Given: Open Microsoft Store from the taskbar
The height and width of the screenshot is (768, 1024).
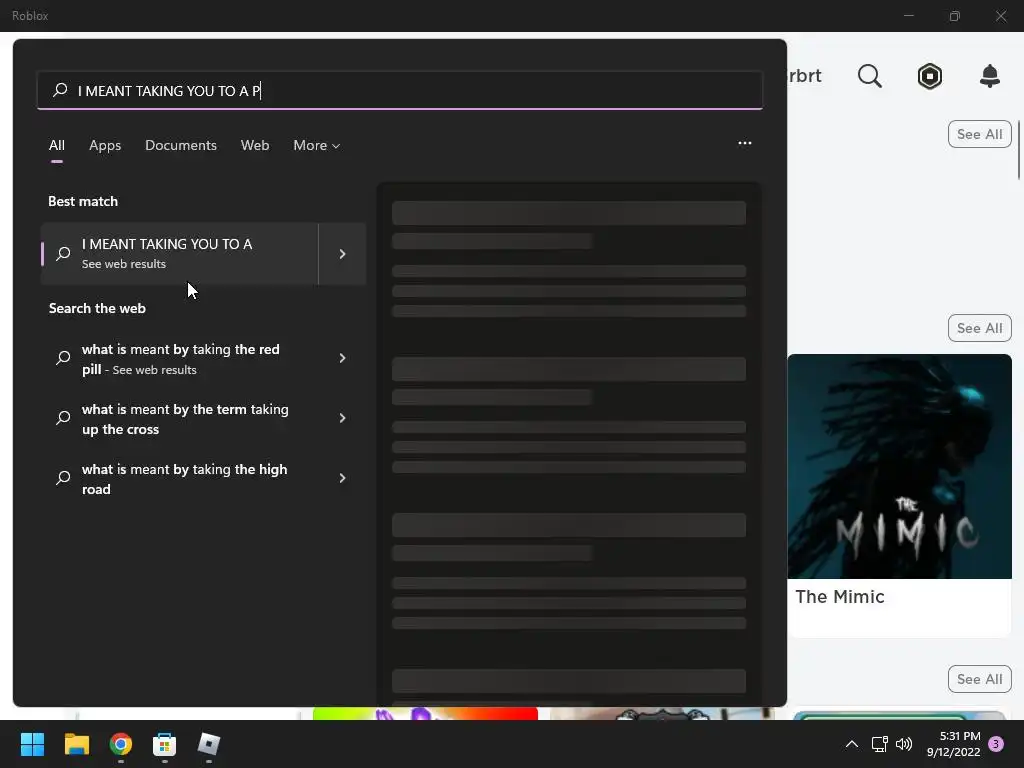Looking at the screenshot, I should 165,744.
